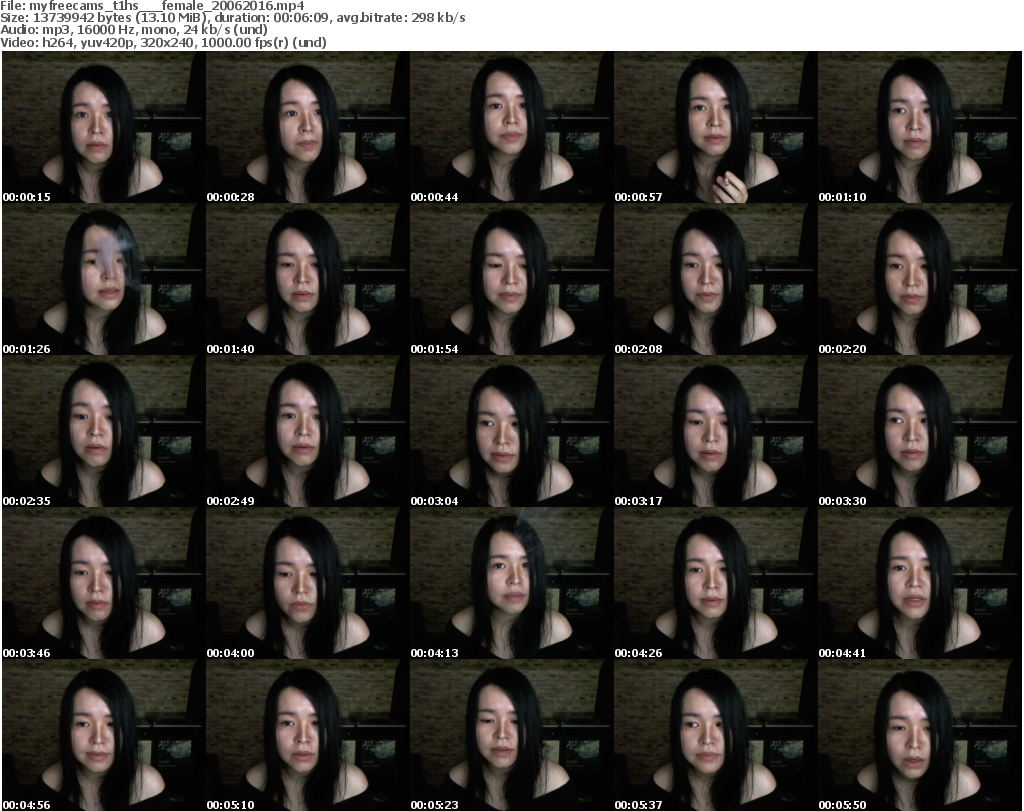Select the thumbnail frame at 00:03:17
The image size is (1024, 811).
click(716, 432)
